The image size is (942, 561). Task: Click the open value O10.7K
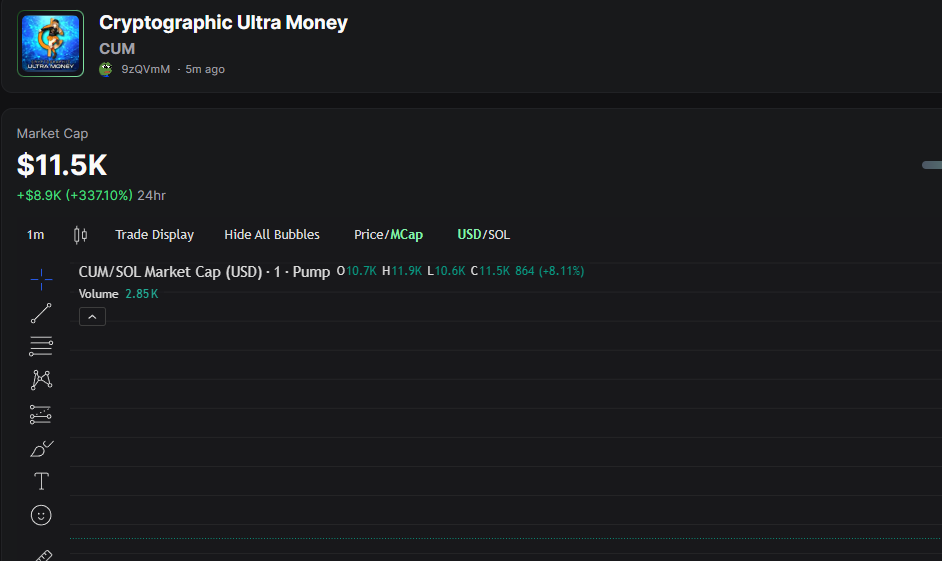pyautogui.click(x=357, y=271)
